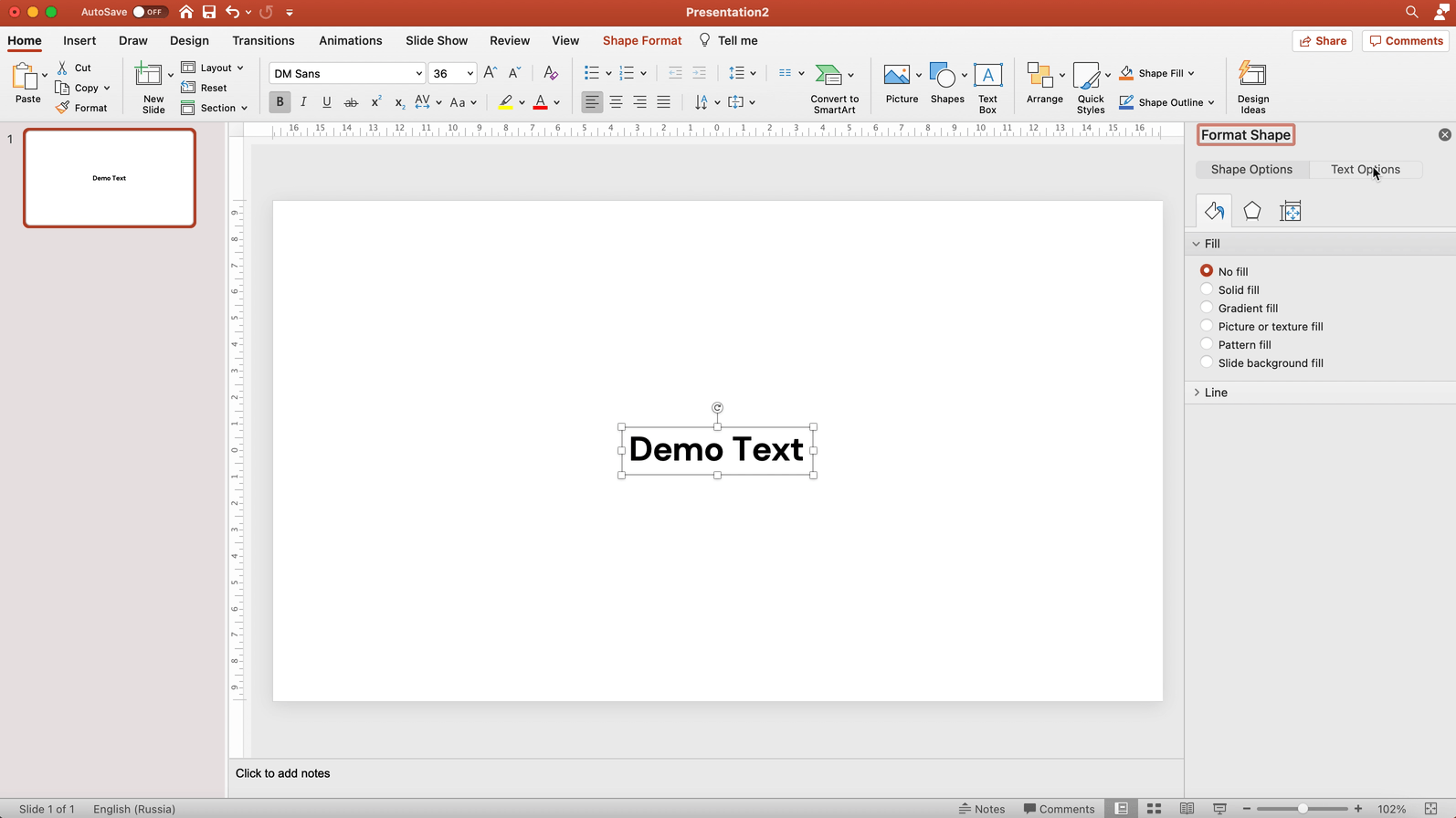The height and width of the screenshot is (818, 1456).
Task: Click the Paste icon
Action: (26, 77)
